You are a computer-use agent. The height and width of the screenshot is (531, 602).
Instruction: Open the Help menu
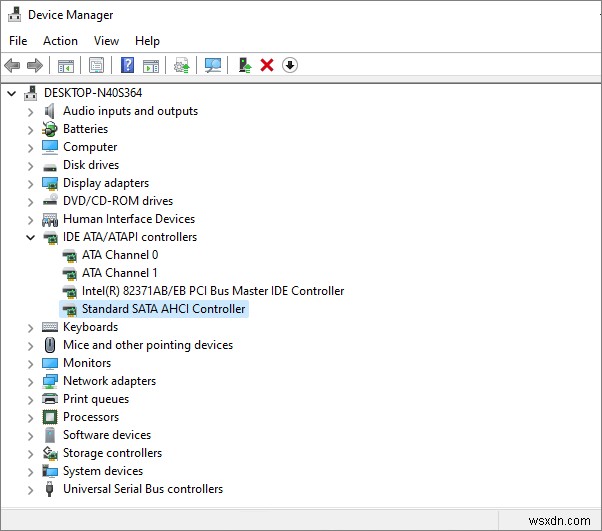pos(147,41)
